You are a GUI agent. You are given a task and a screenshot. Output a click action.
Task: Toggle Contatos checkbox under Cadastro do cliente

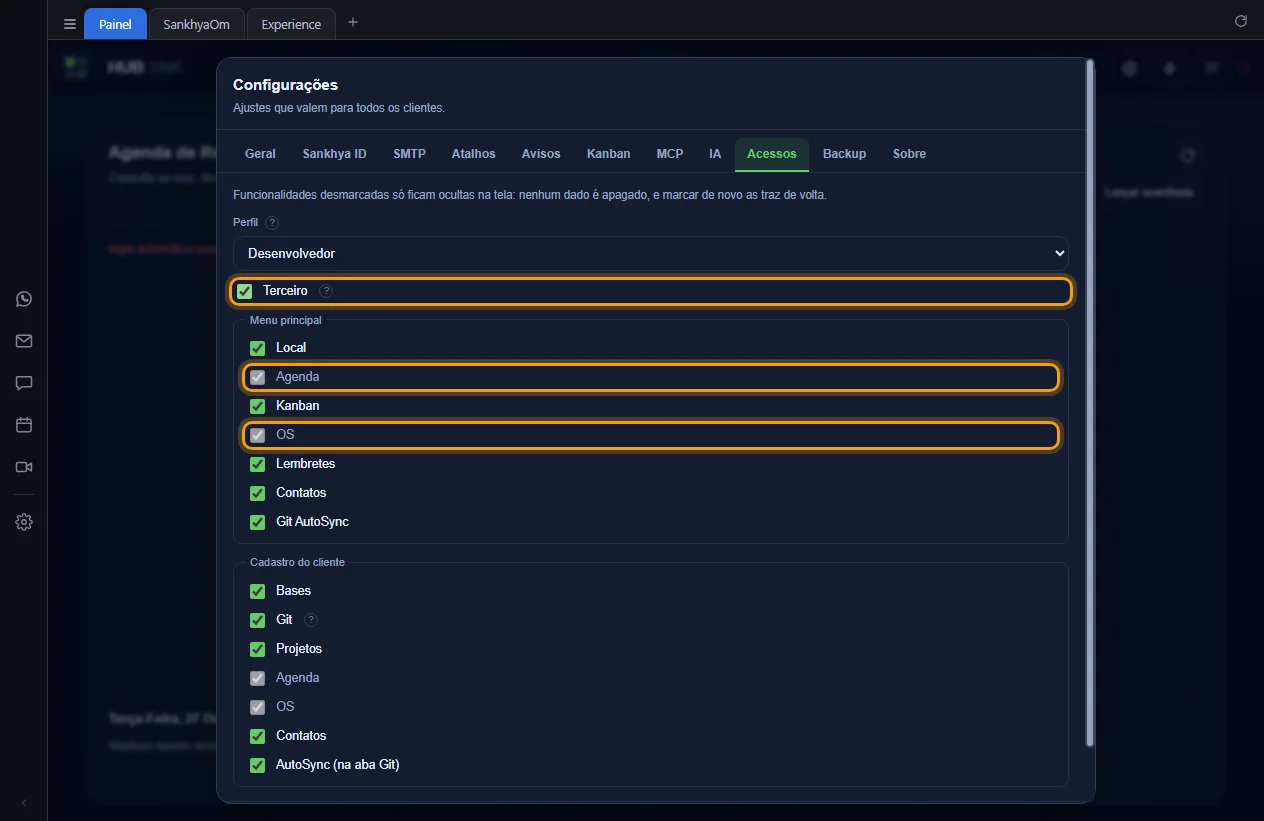click(257, 736)
